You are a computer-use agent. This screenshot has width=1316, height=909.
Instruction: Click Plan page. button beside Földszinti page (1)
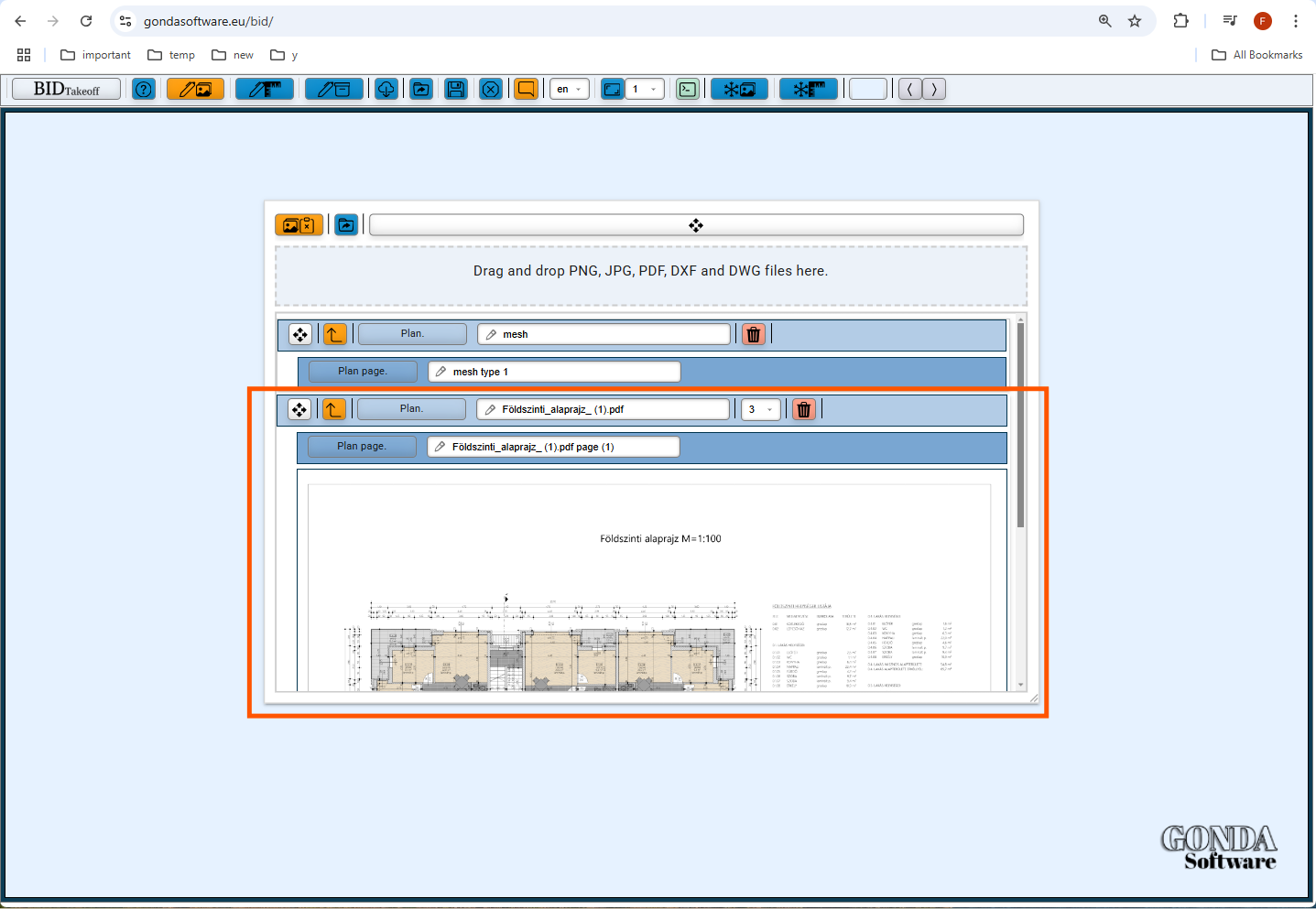tap(362, 446)
